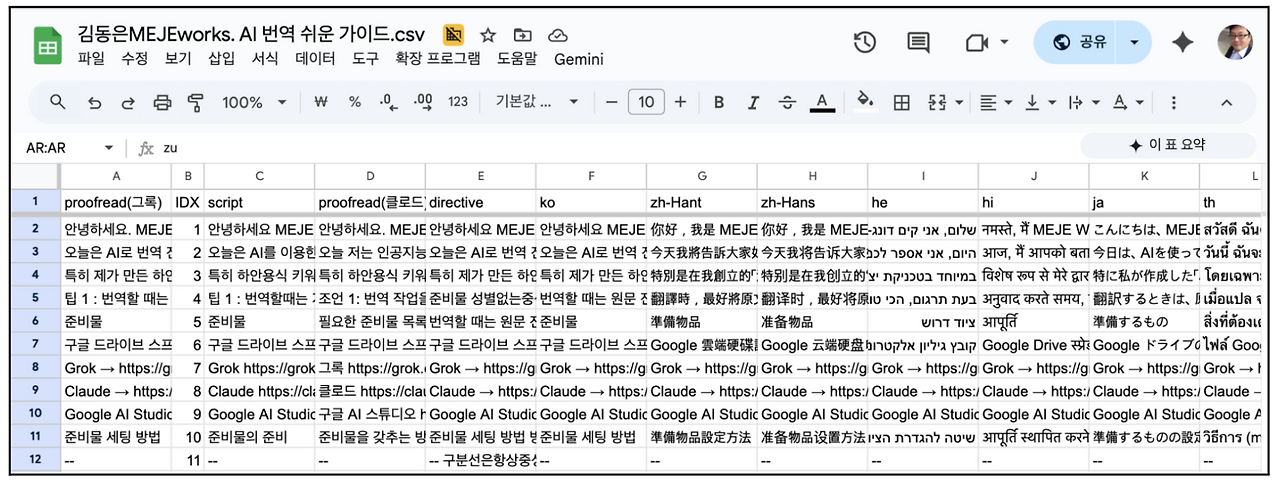Decrease the font size

611,102
